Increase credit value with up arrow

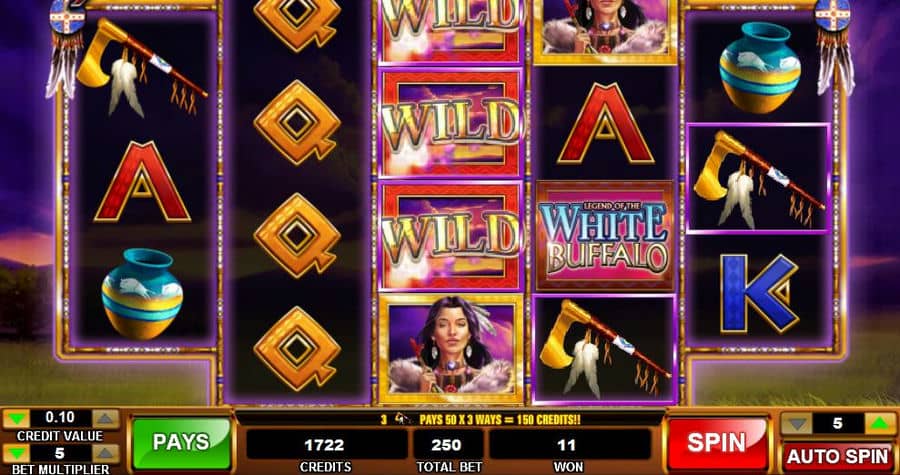point(106,419)
